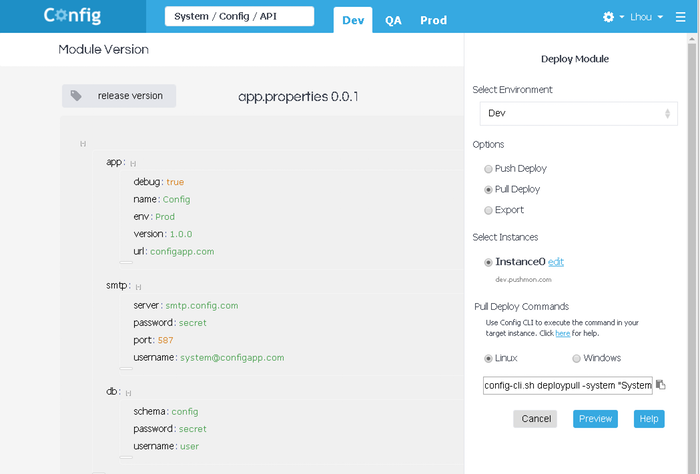Click the server value smtp.config.com
700x474 pixels.
coord(202,306)
